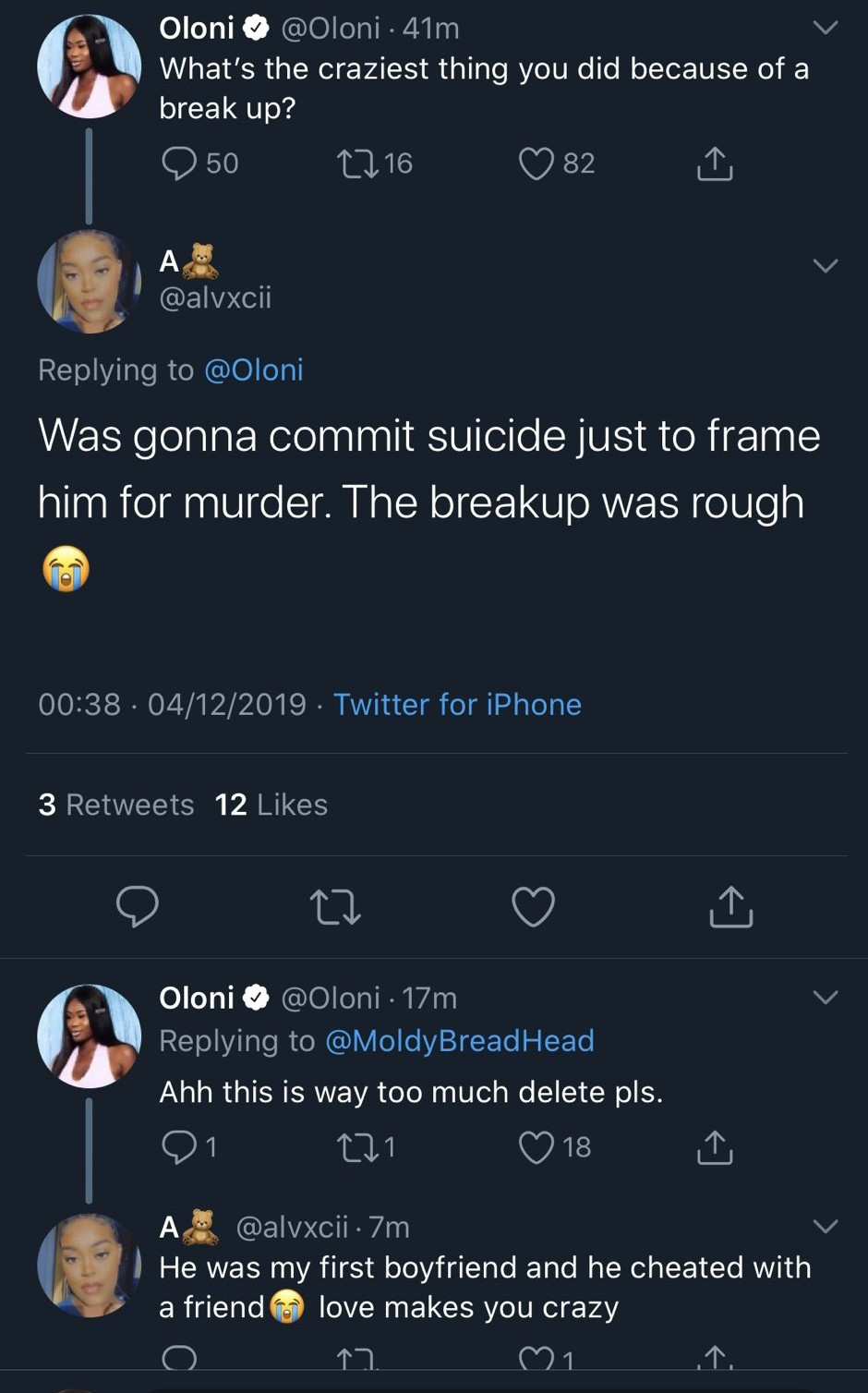Open the Twitter for iPhone source link
The height and width of the screenshot is (1393, 868).
pos(457,704)
